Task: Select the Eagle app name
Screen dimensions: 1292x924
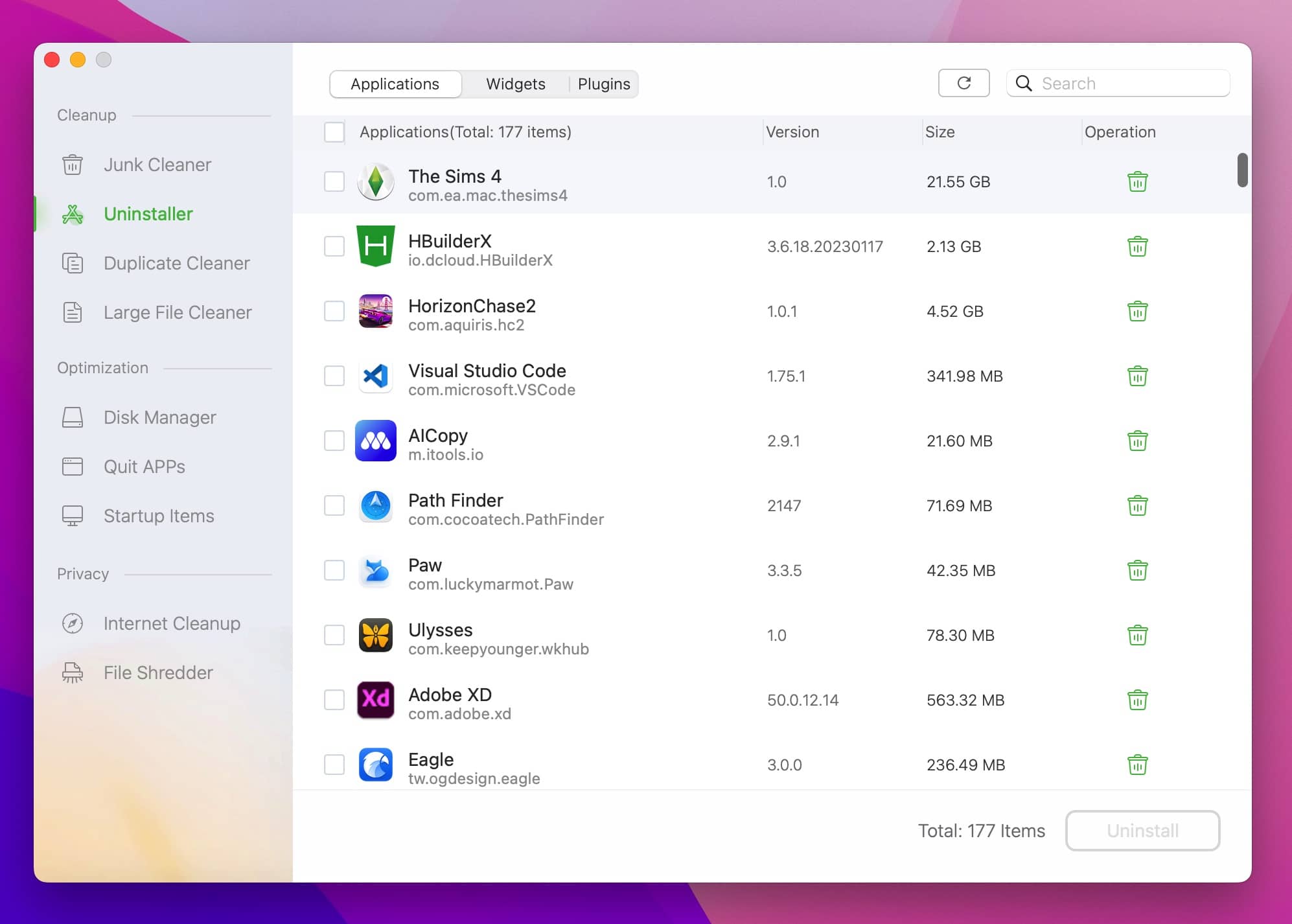Action: point(431,759)
